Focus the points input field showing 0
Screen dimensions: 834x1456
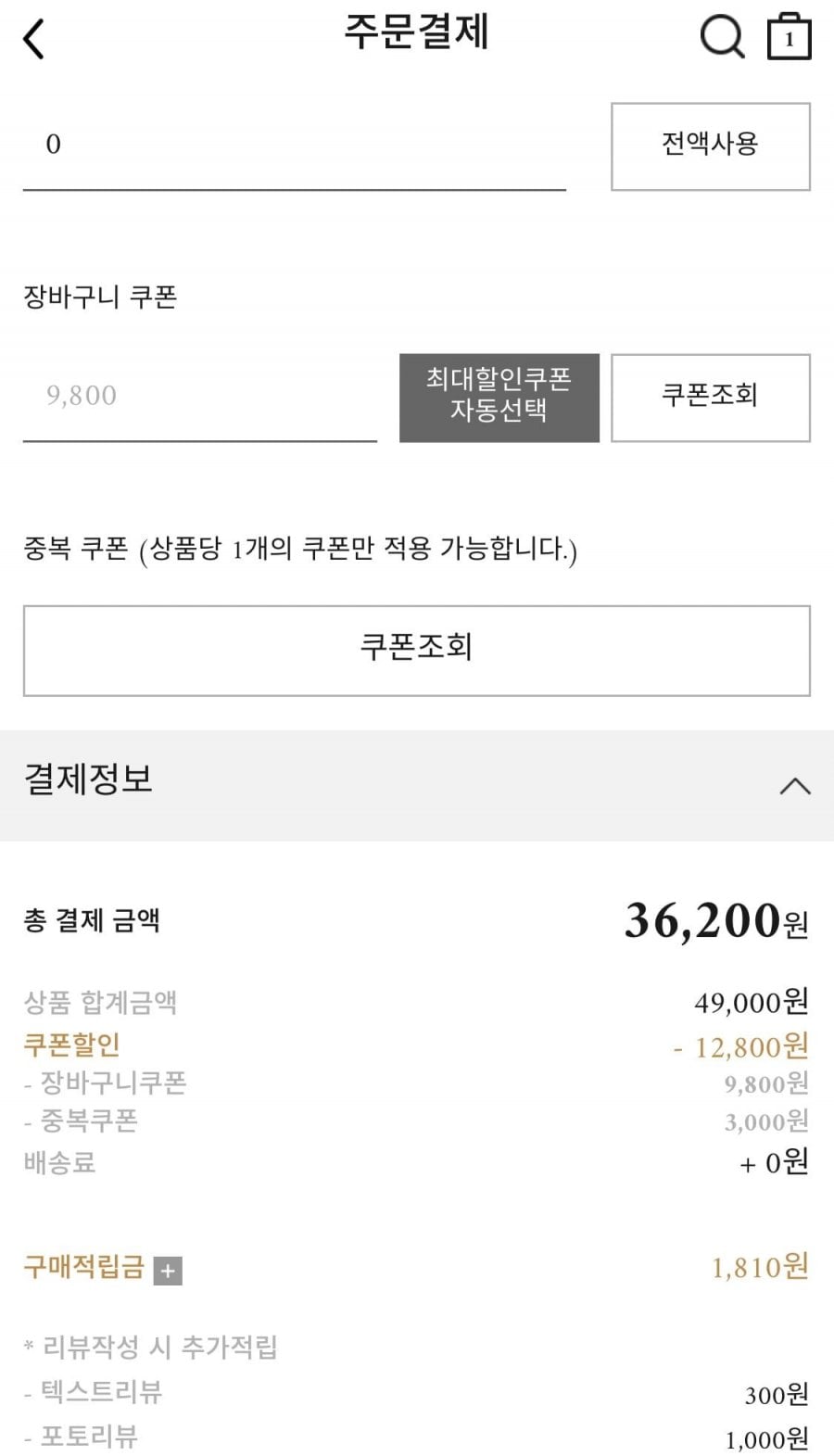coord(294,146)
